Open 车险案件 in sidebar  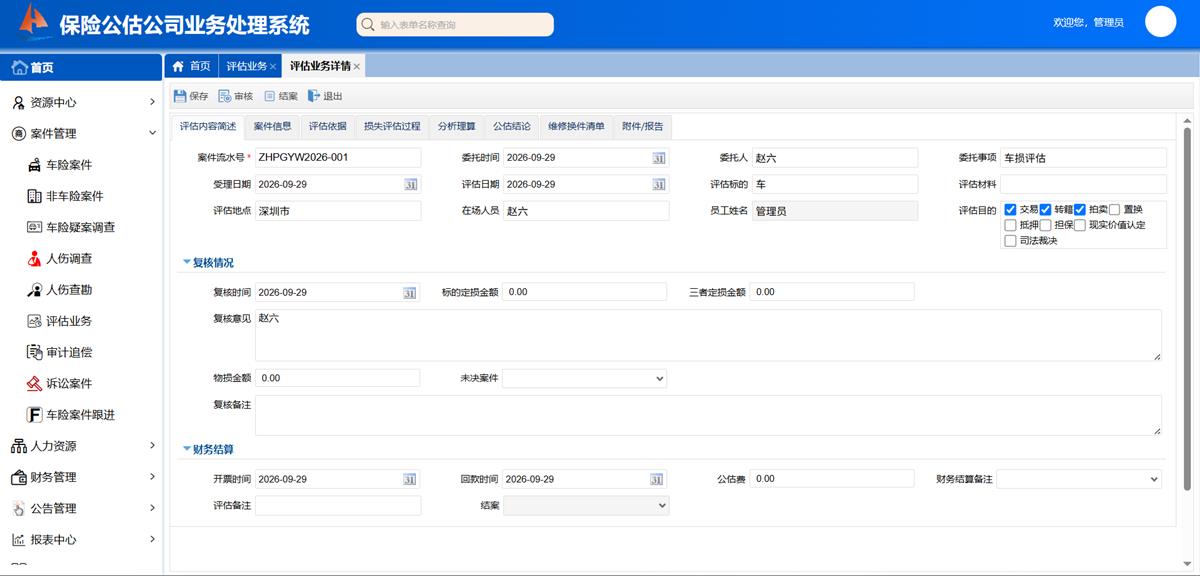pos(69,165)
